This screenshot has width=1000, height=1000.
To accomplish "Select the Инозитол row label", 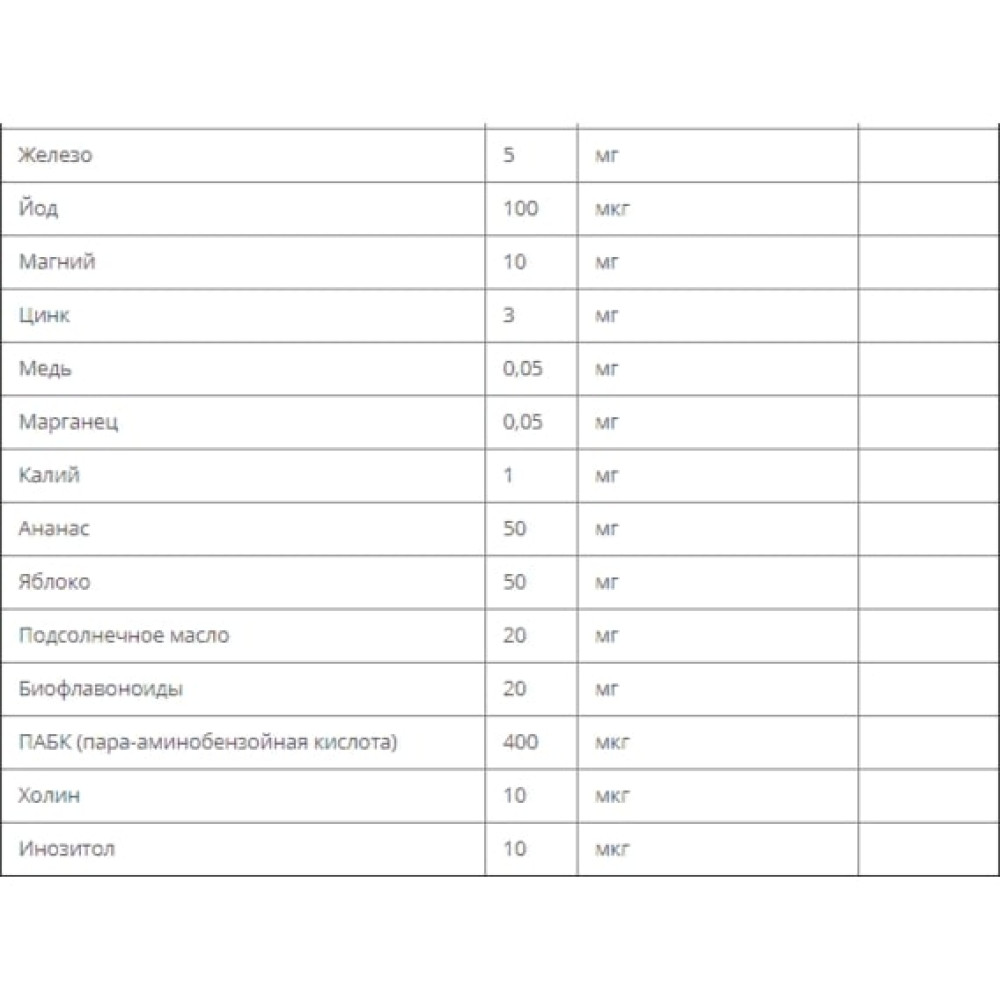I will coord(67,849).
